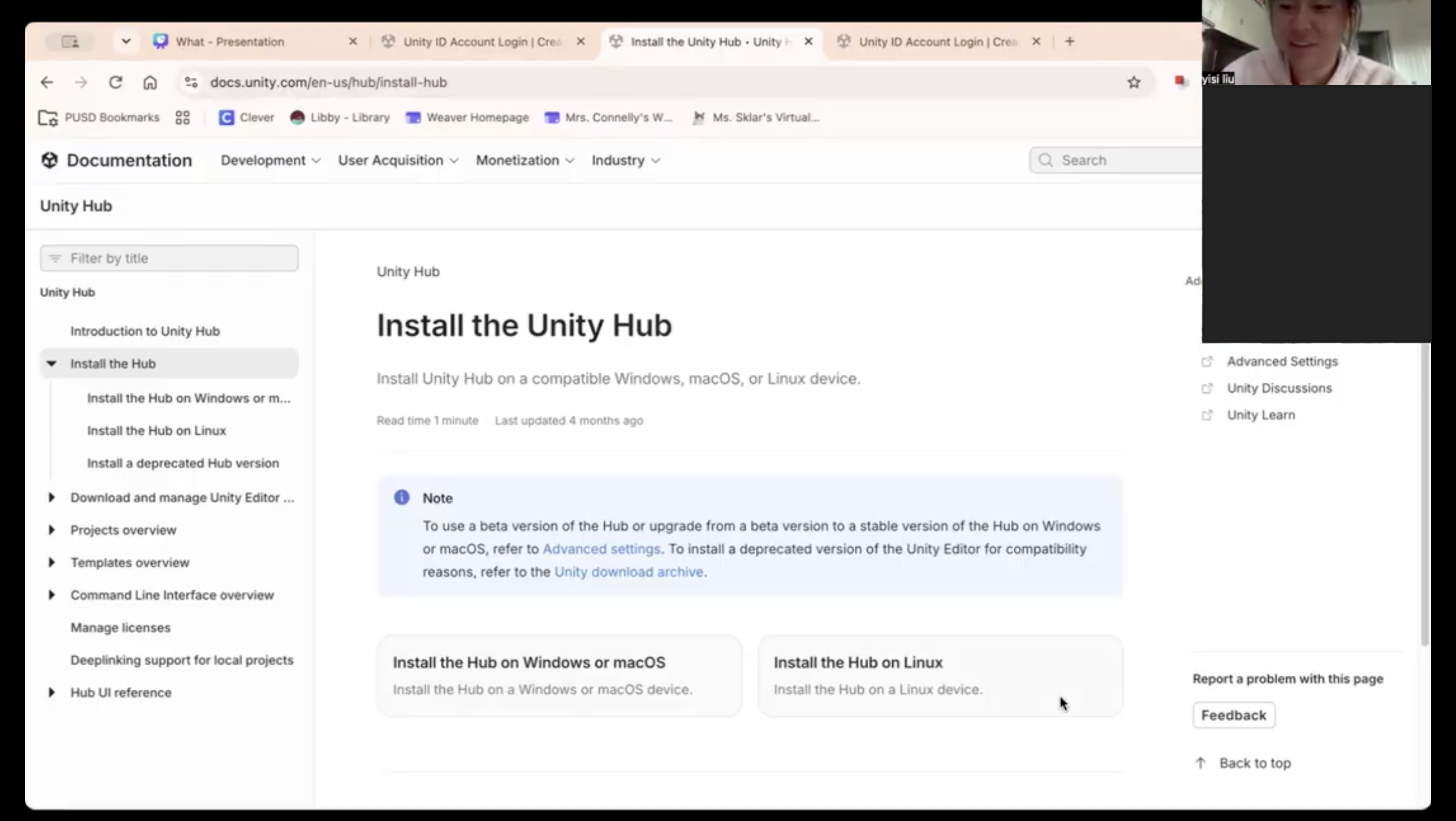Expand Download and manage Unity Editor section
This screenshot has height=821, width=1456.
coord(52,497)
